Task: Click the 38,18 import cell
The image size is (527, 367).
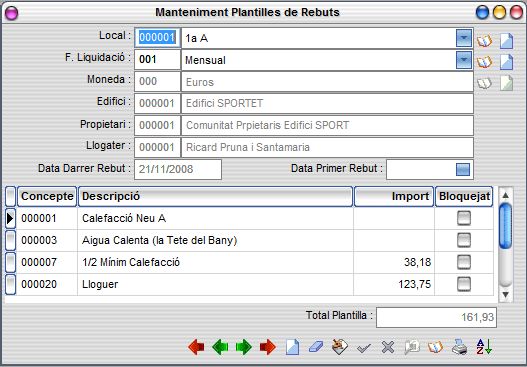Action: click(394, 262)
